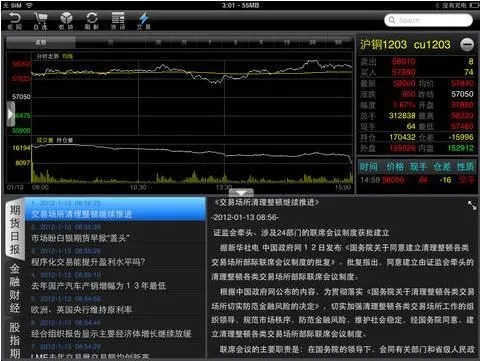Image resolution: width=480 pixels, height=361 pixels.
Task: Click the 持仓 value 170432
Action: (402, 137)
